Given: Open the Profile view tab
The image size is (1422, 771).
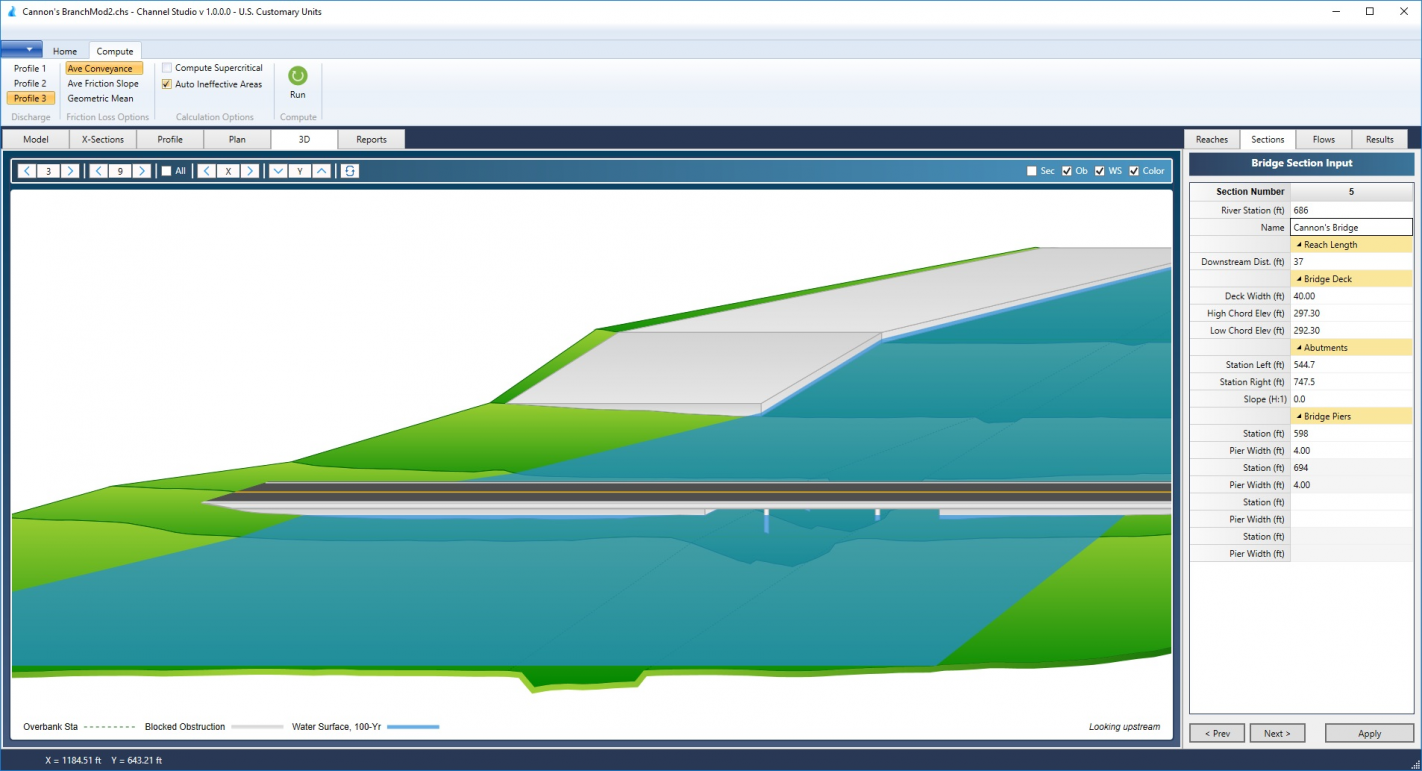Looking at the screenshot, I should (170, 139).
